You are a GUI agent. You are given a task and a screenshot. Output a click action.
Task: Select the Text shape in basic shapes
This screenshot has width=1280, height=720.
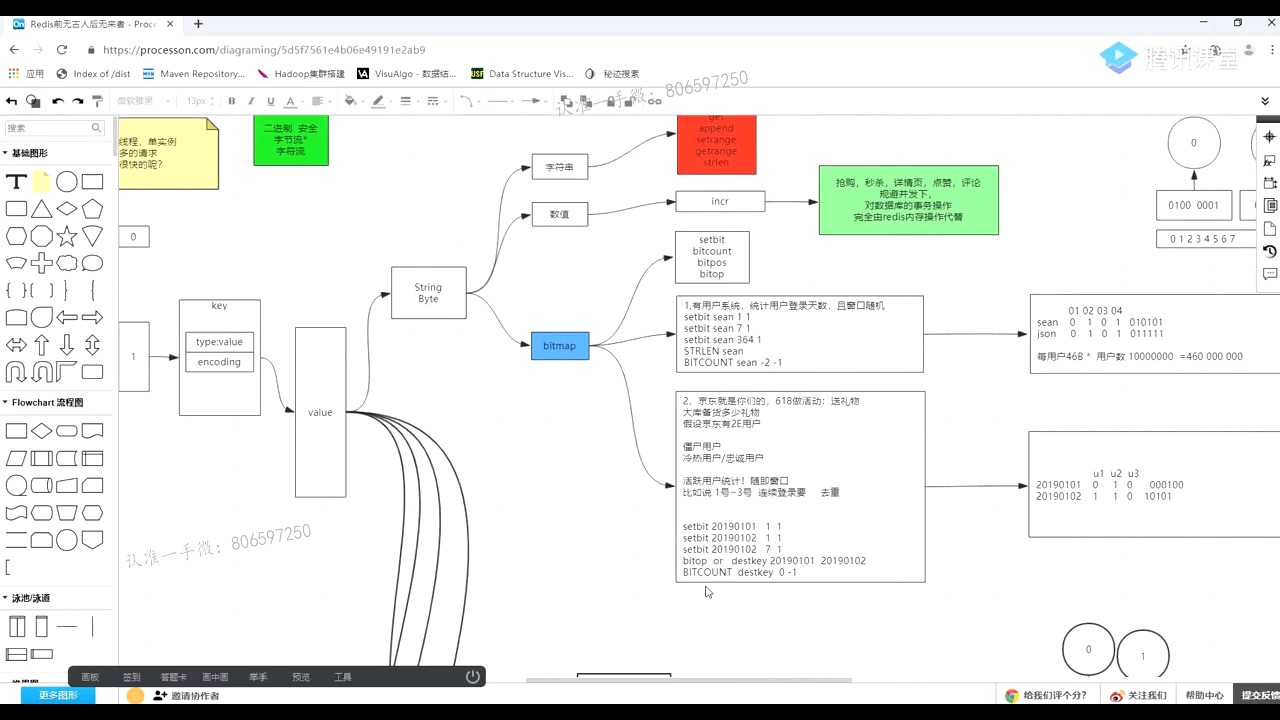16,182
